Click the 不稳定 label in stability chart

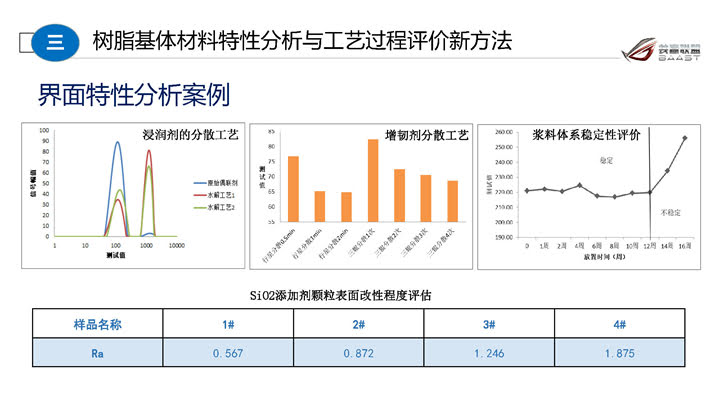coord(670,213)
